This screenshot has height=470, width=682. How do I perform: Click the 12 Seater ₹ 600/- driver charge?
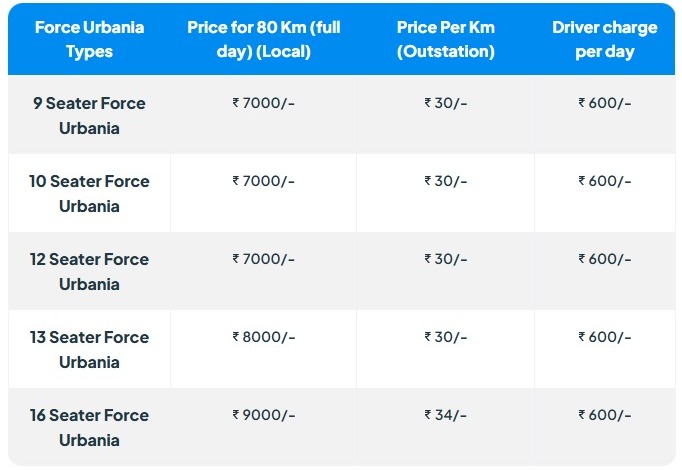[x=605, y=259]
